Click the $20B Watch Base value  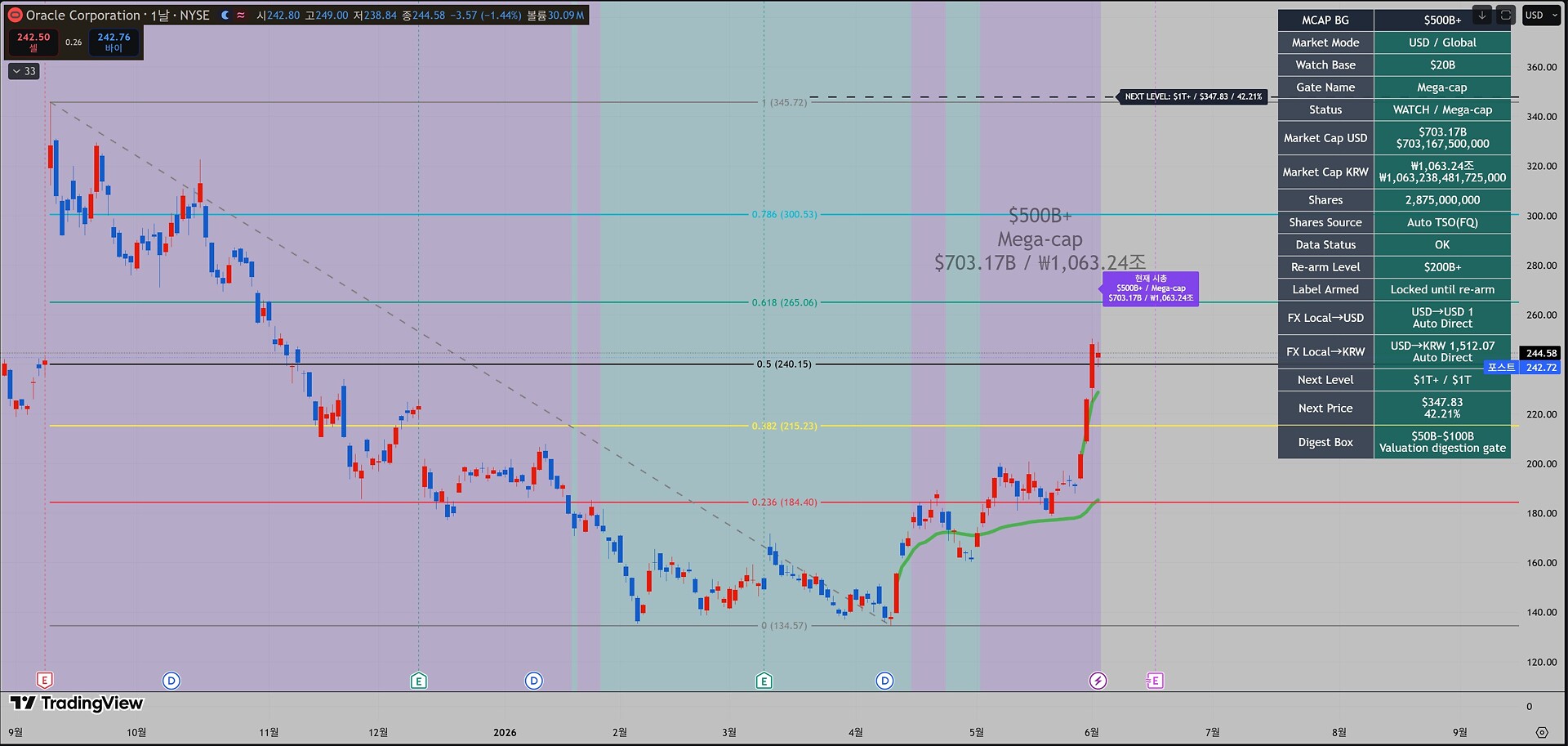click(x=1442, y=65)
